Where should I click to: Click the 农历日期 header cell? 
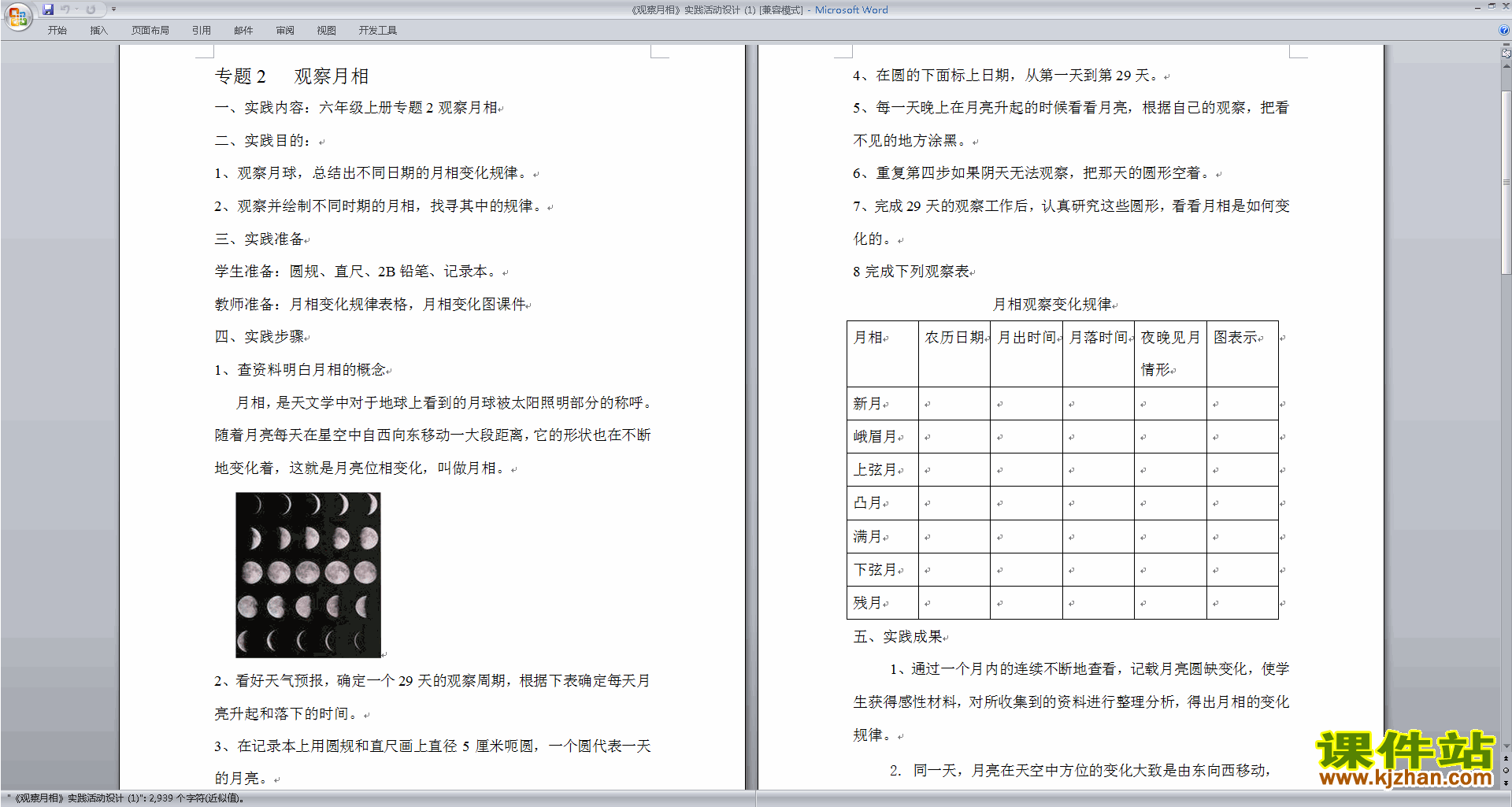(x=954, y=354)
